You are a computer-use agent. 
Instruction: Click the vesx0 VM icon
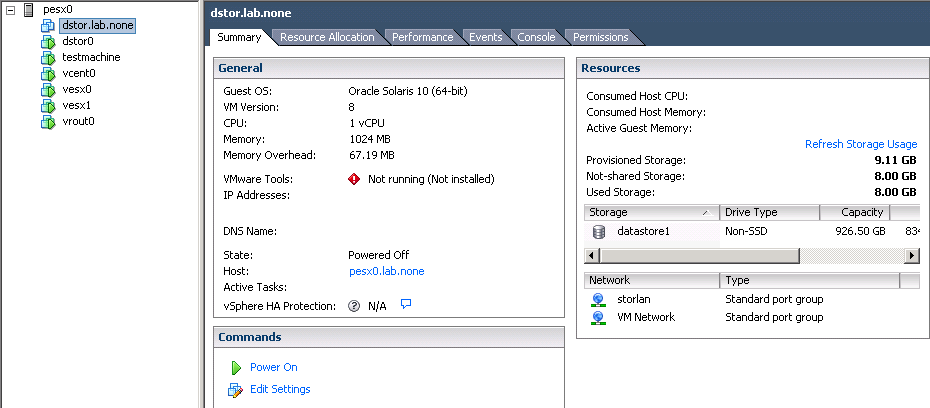48,90
